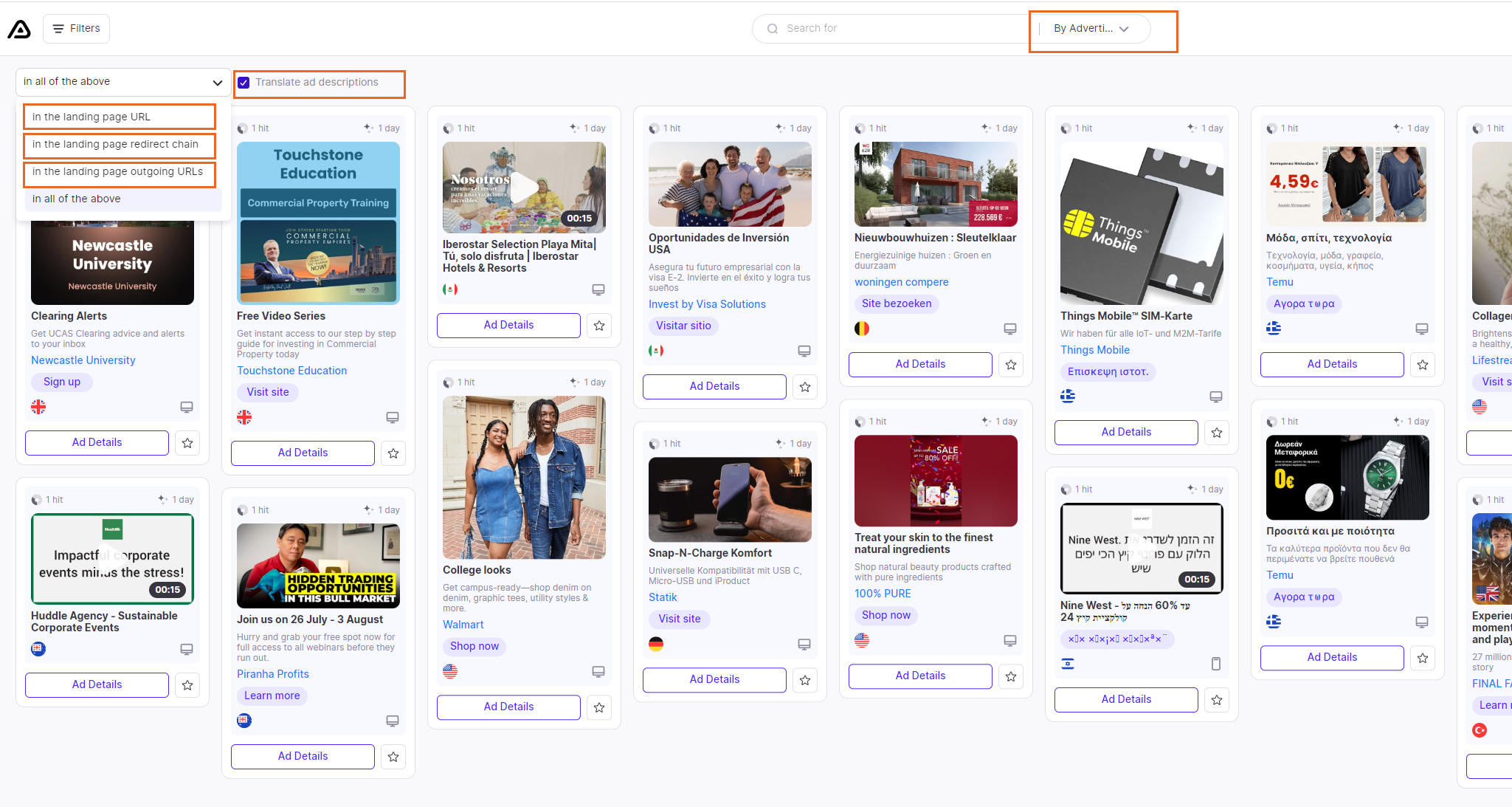Click the mobile device icon on Nine West ad

tap(1216, 664)
